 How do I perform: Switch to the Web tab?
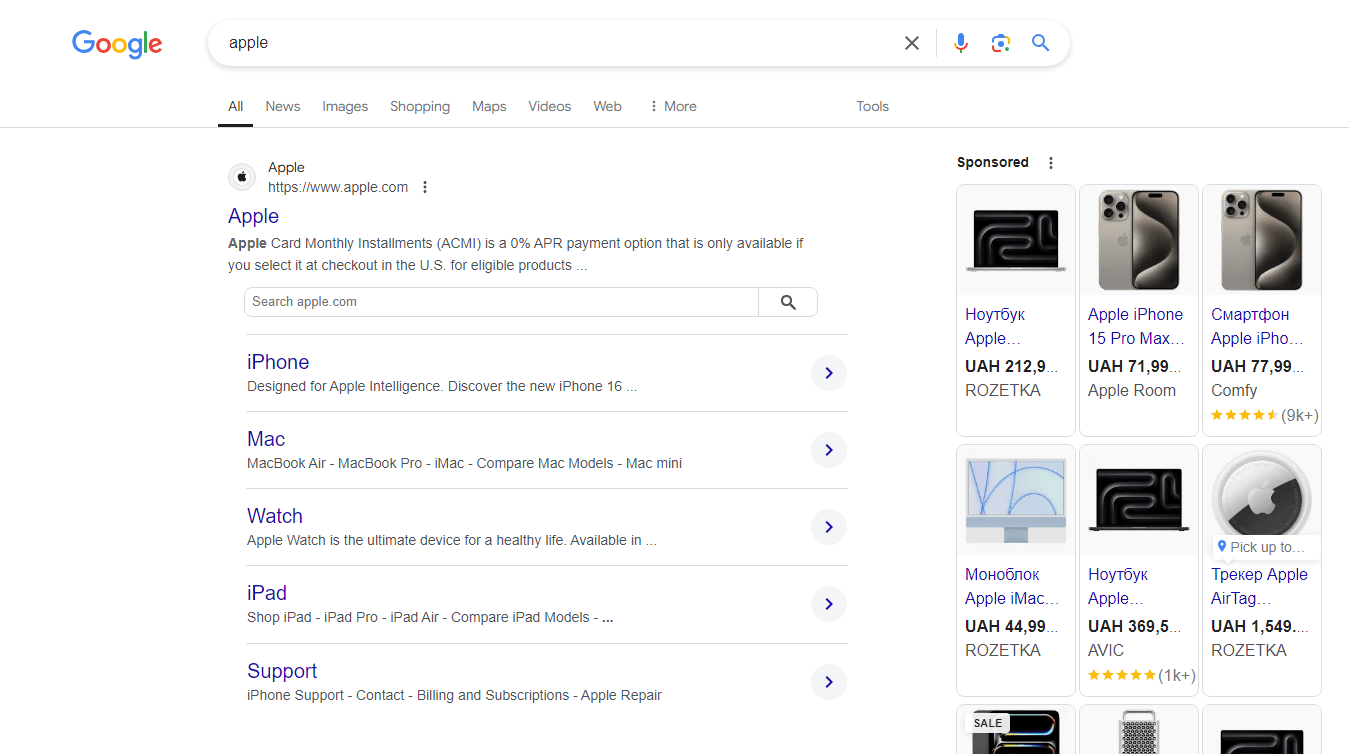tap(607, 106)
